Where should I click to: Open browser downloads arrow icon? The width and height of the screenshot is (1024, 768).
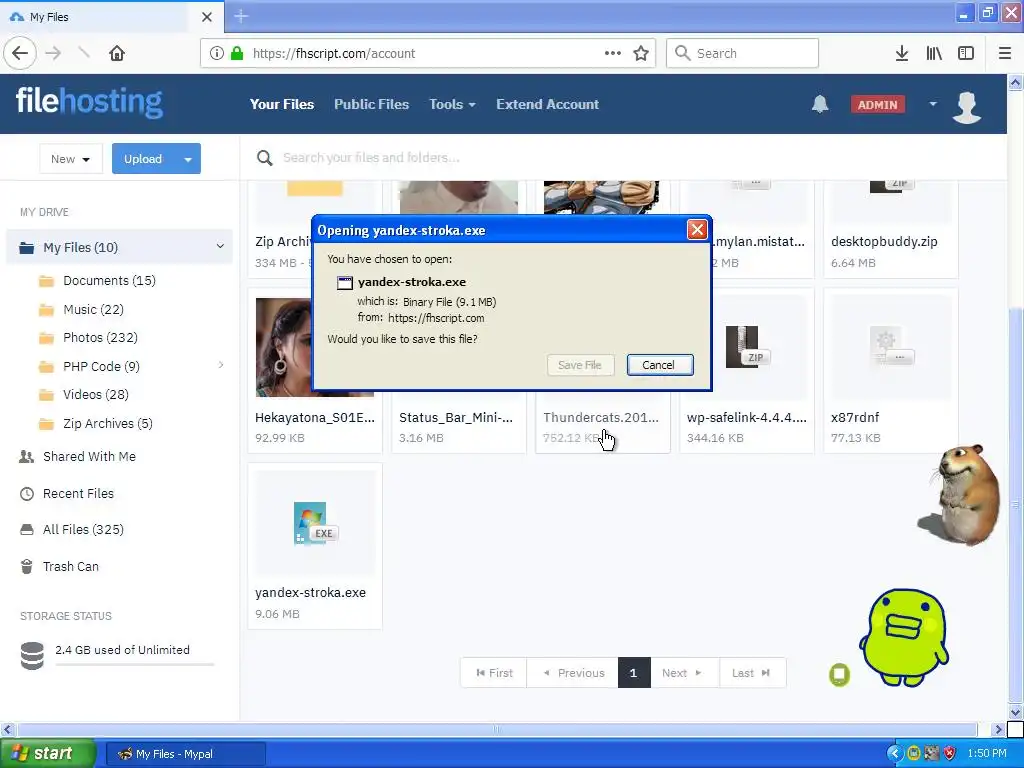coord(902,53)
